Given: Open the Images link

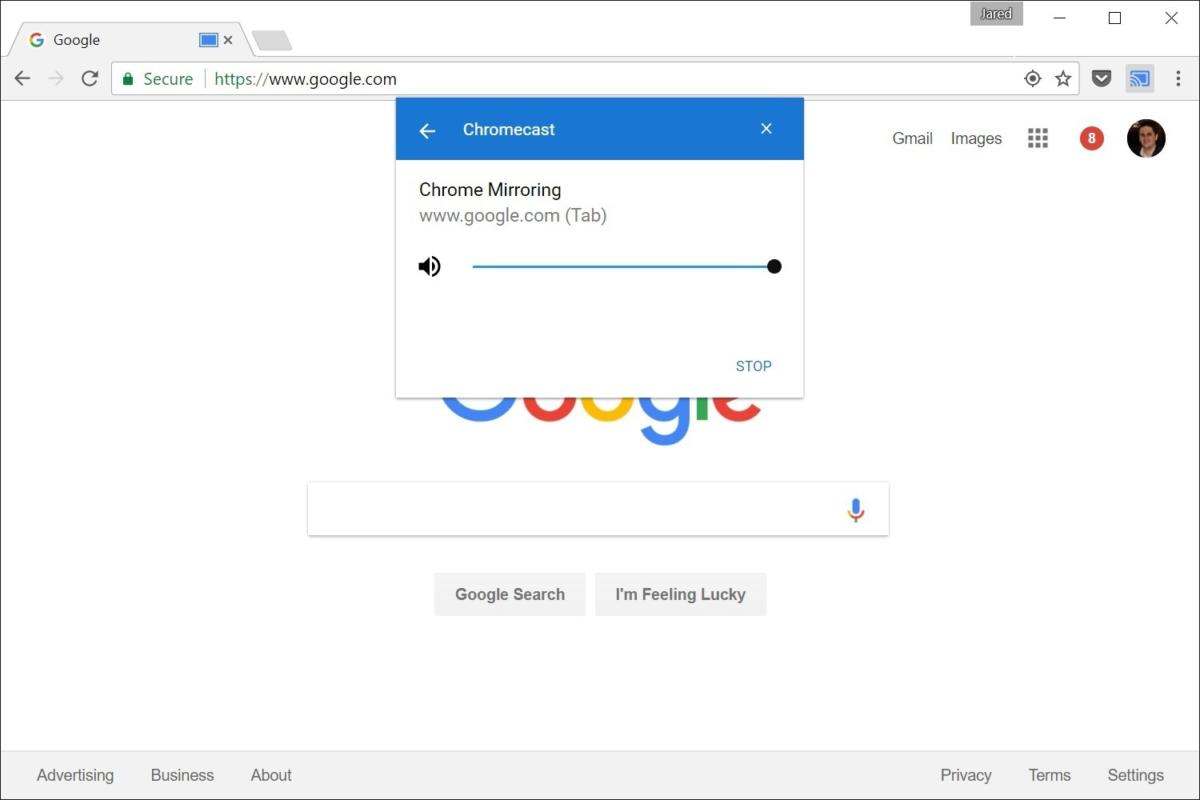Looking at the screenshot, I should pyautogui.click(x=976, y=138).
